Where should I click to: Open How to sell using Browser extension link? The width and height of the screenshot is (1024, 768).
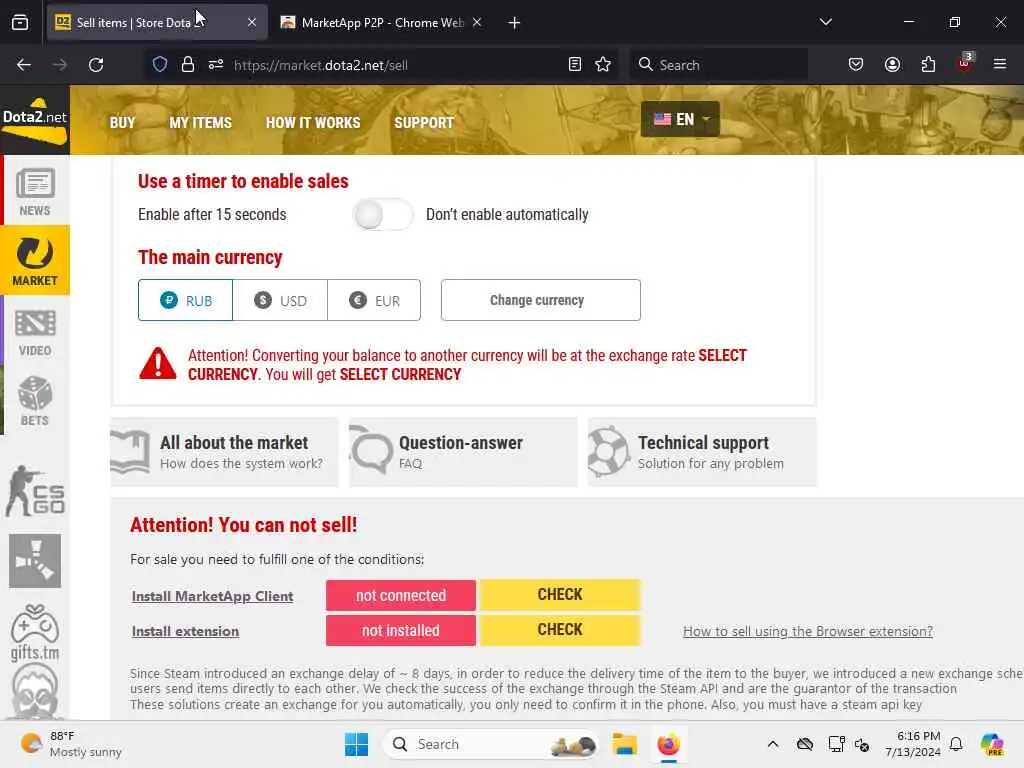click(808, 632)
